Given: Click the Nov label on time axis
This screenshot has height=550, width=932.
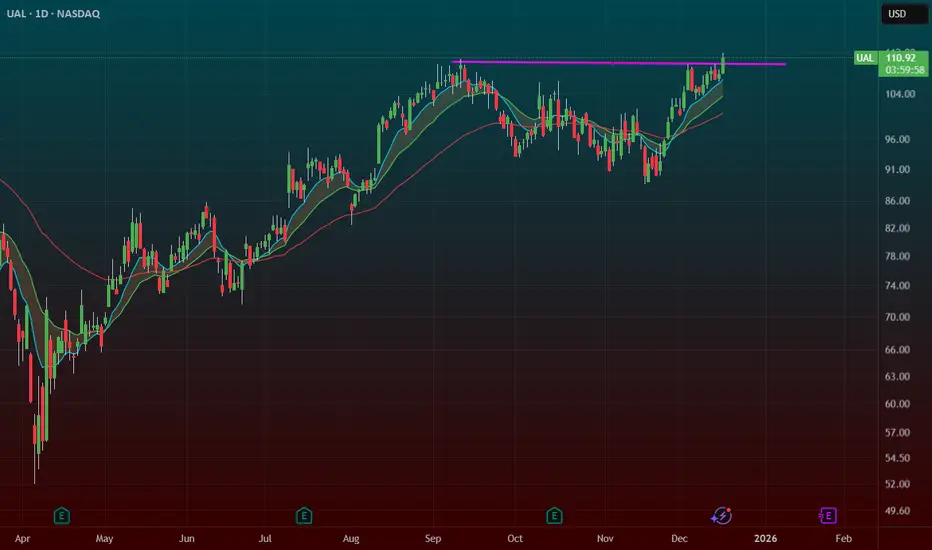Looking at the screenshot, I should 605,539.
